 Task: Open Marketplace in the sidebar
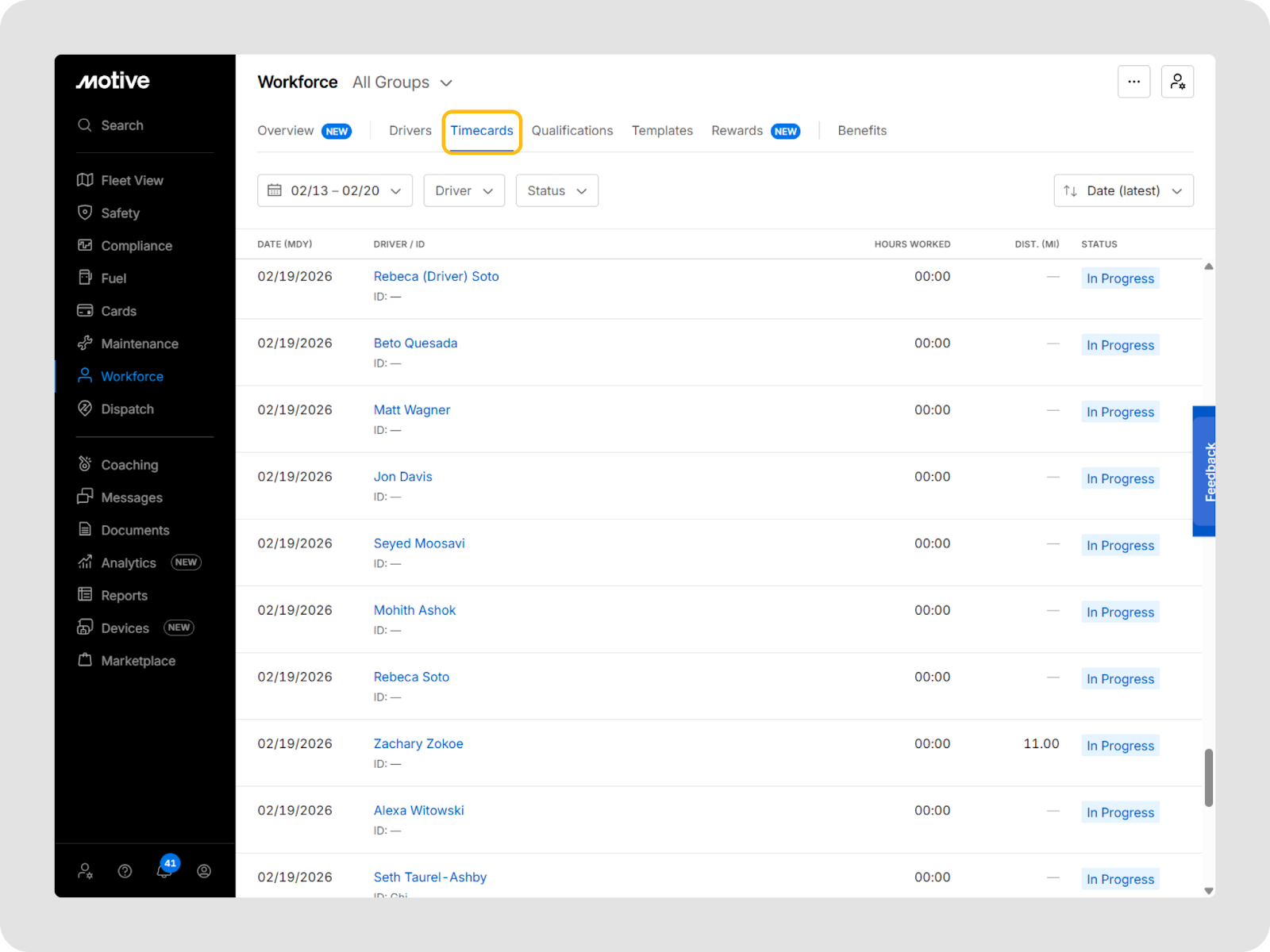138,661
